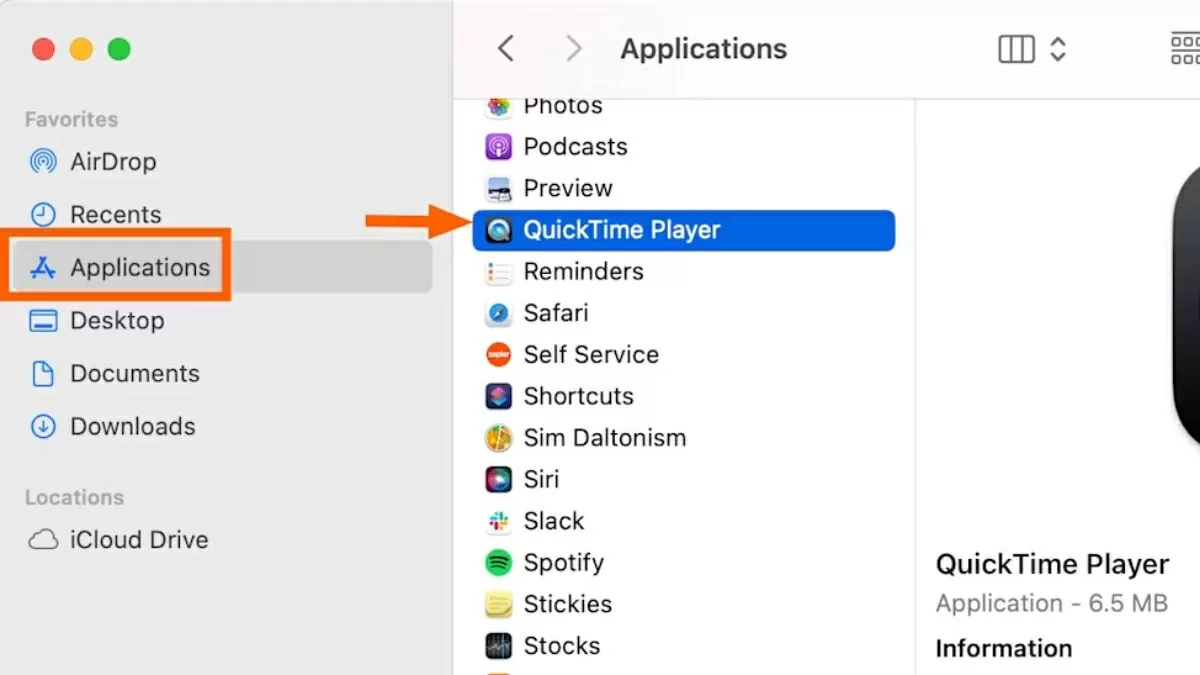The height and width of the screenshot is (675, 1200).
Task: Click the Preview app icon
Action: 498,188
